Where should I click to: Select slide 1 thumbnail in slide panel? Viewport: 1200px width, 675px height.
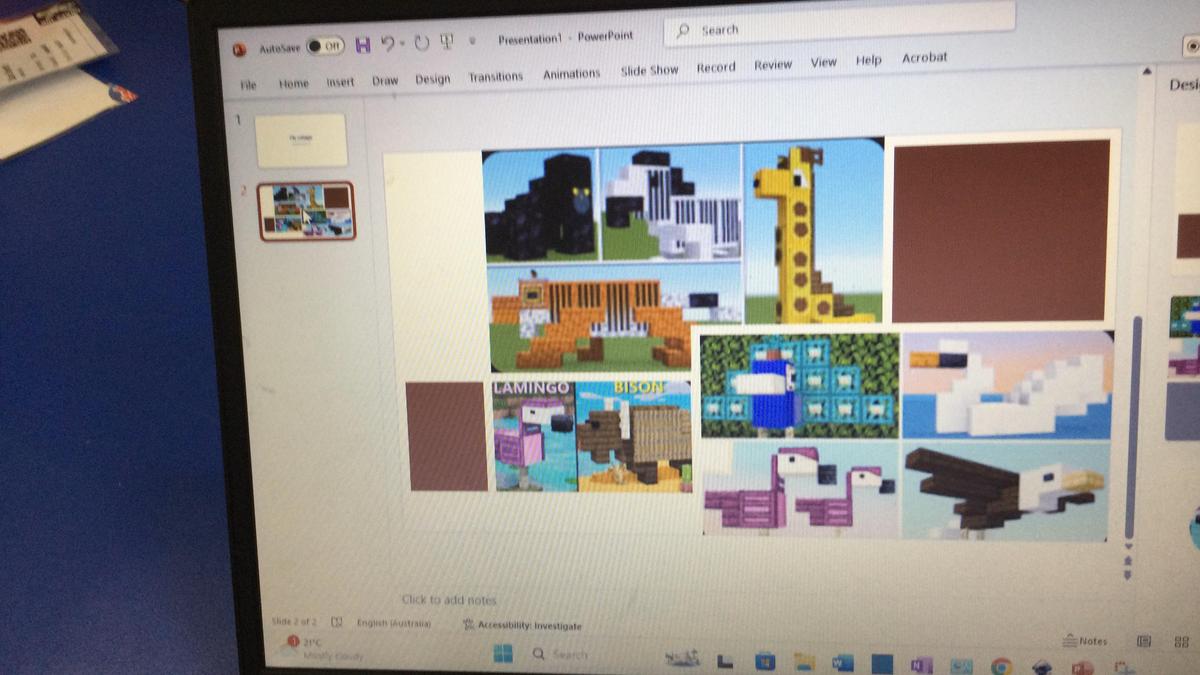tap(301, 140)
